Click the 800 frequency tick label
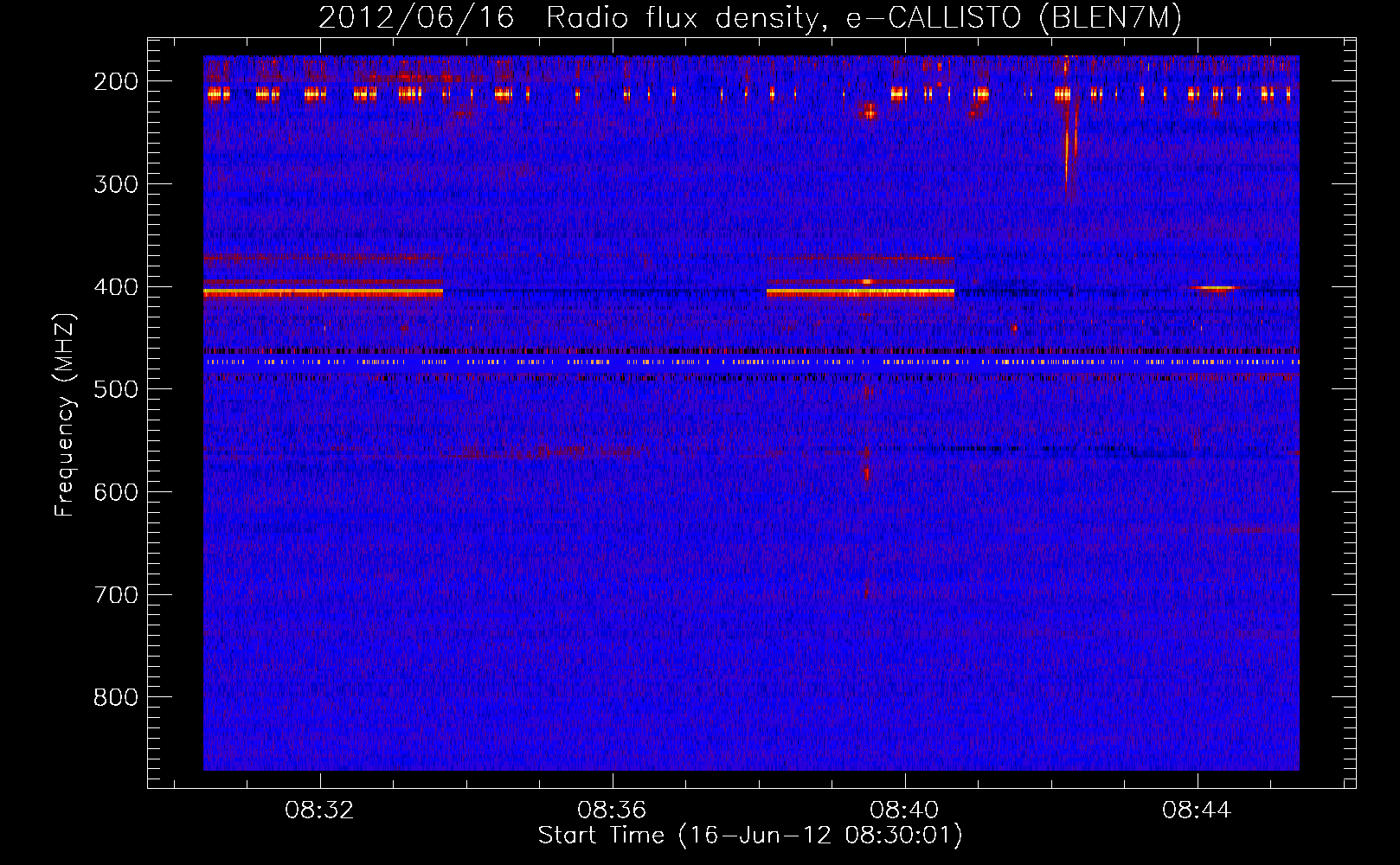 point(115,697)
